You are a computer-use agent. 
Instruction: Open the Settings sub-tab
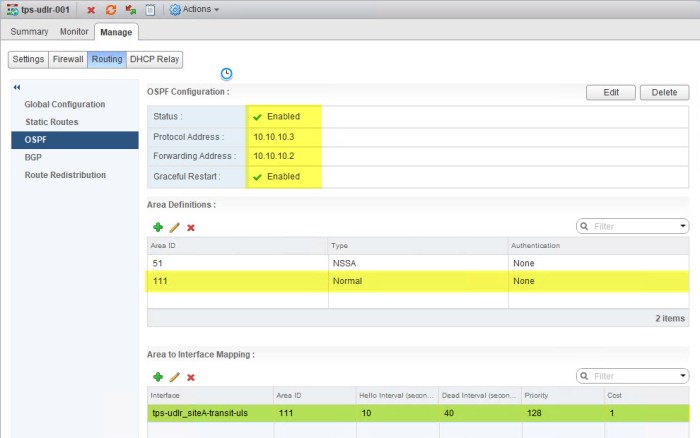[28, 59]
